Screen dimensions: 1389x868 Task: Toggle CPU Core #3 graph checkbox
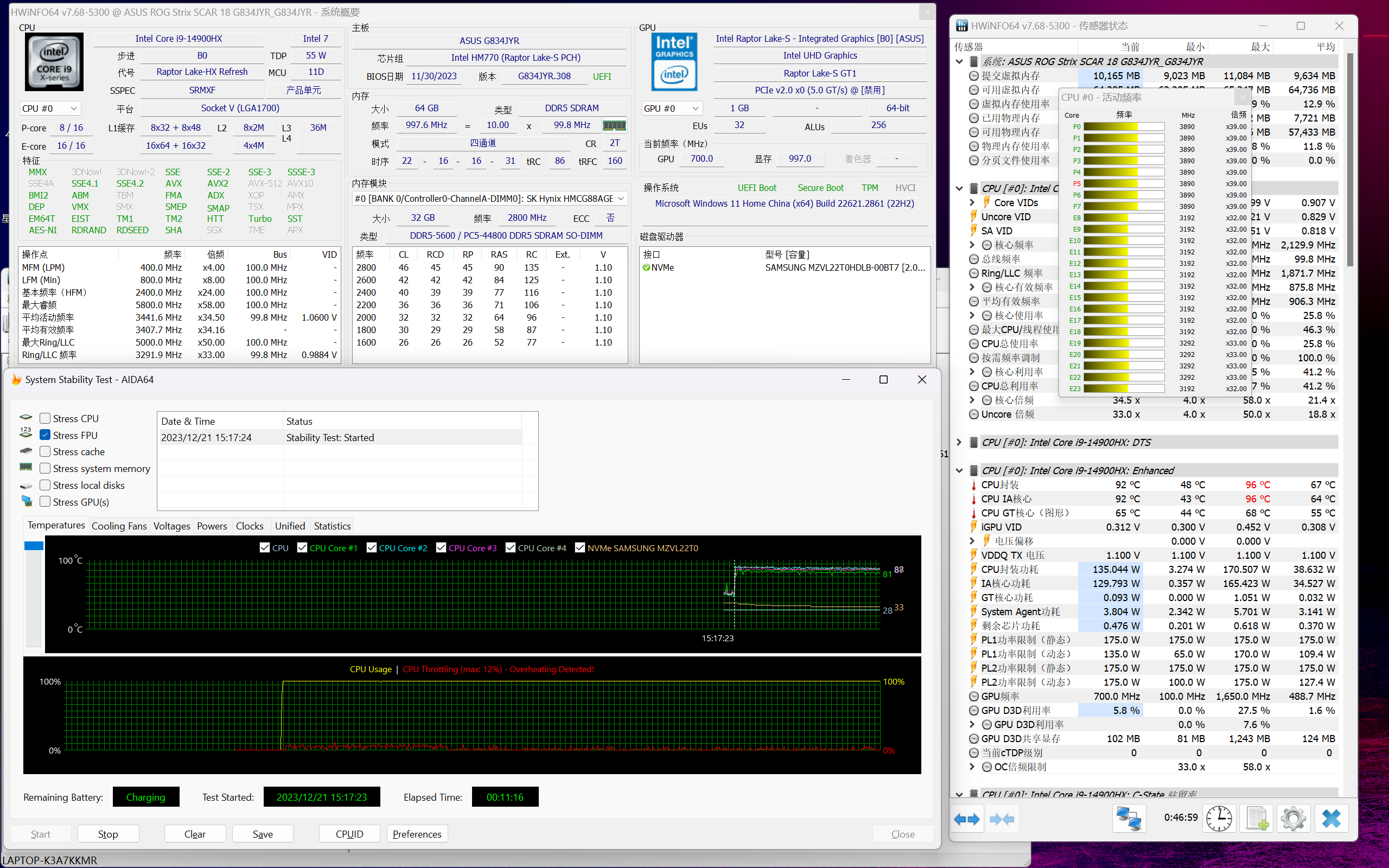click(441, 548)
